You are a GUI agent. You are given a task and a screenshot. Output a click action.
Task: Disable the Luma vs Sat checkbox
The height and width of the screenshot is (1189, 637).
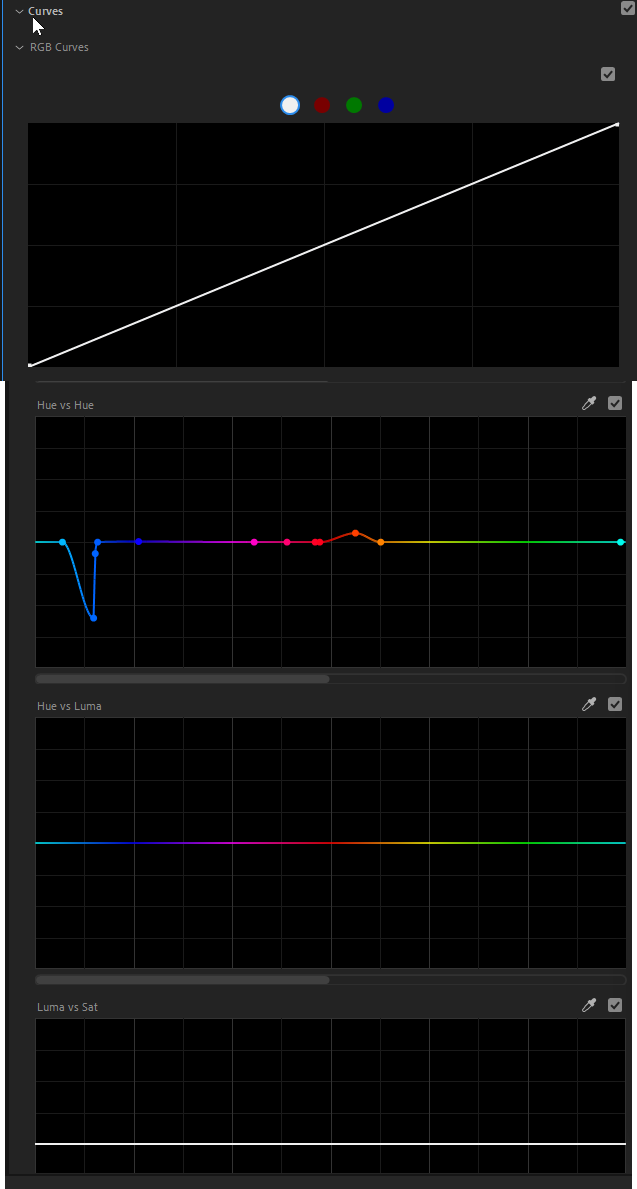pos(615,1005)
